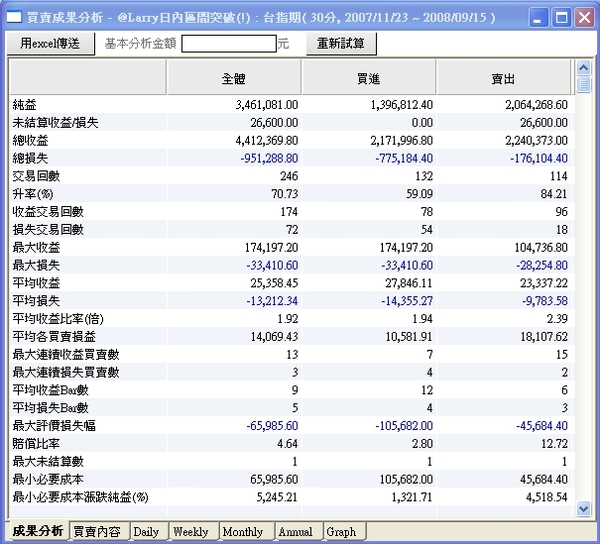The image size is (600, 544).
Task: Focus the 基本分析金額 amount input field
Action: pos(229,44)
